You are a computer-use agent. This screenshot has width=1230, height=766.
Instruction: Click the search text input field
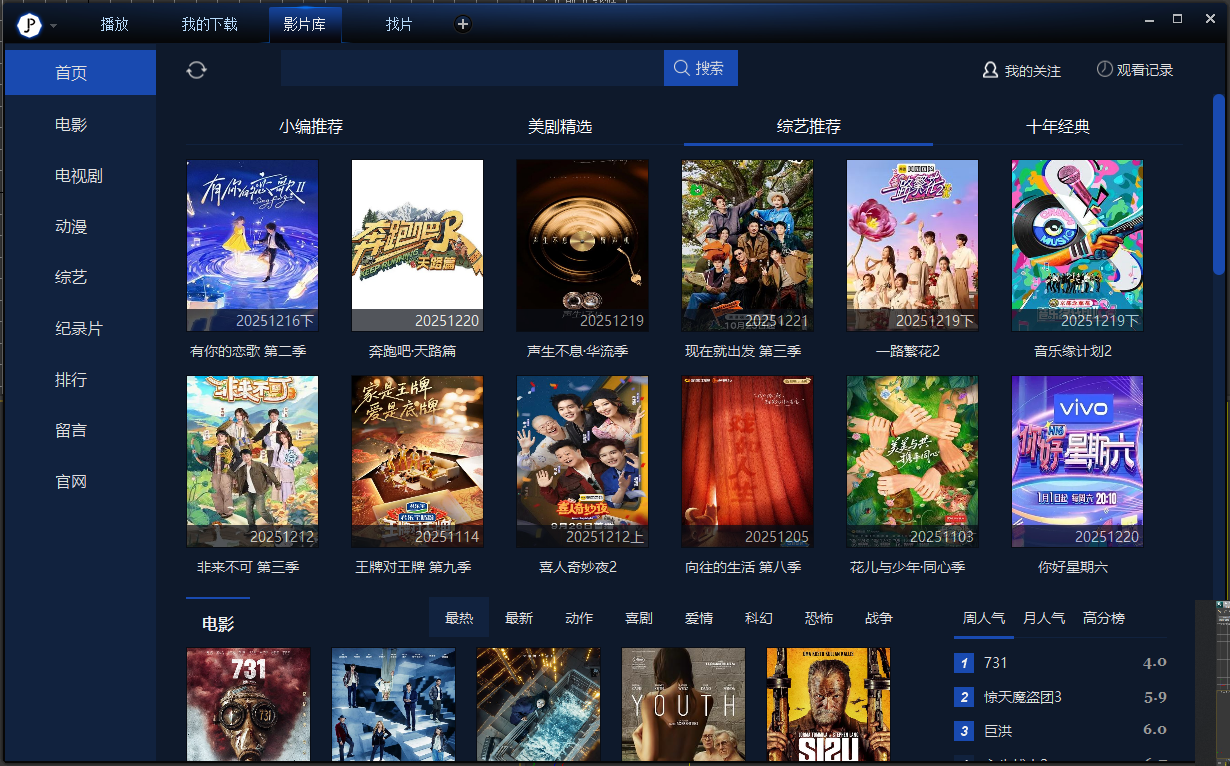tap(472, 68)
